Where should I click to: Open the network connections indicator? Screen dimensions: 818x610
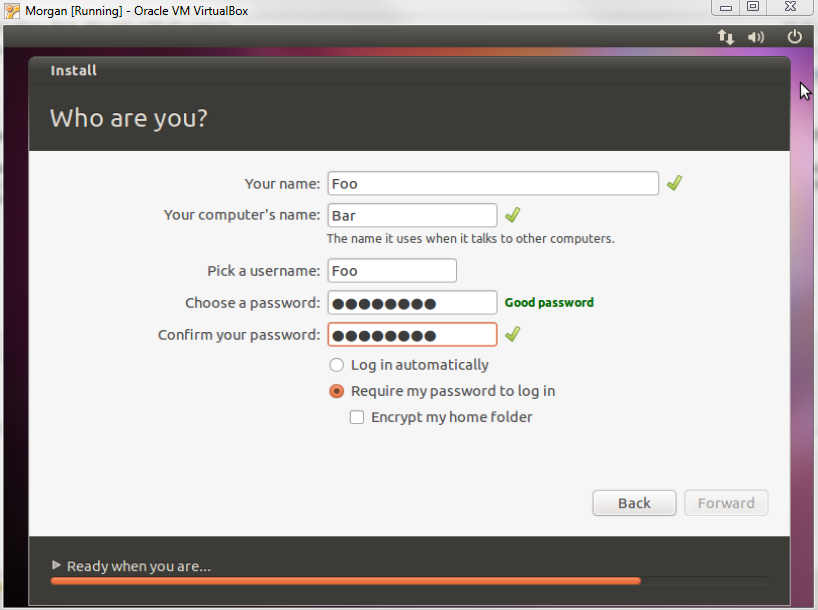click(726, 37)
